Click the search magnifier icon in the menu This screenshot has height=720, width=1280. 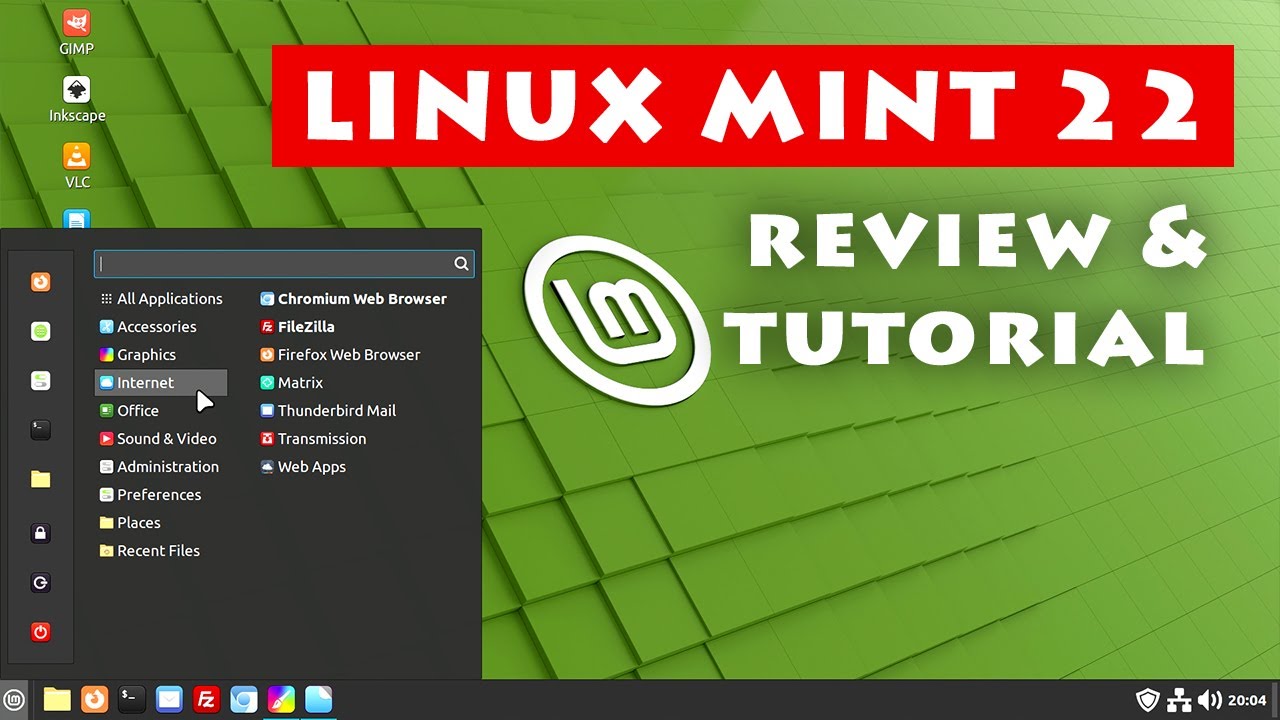coord(461,264)
